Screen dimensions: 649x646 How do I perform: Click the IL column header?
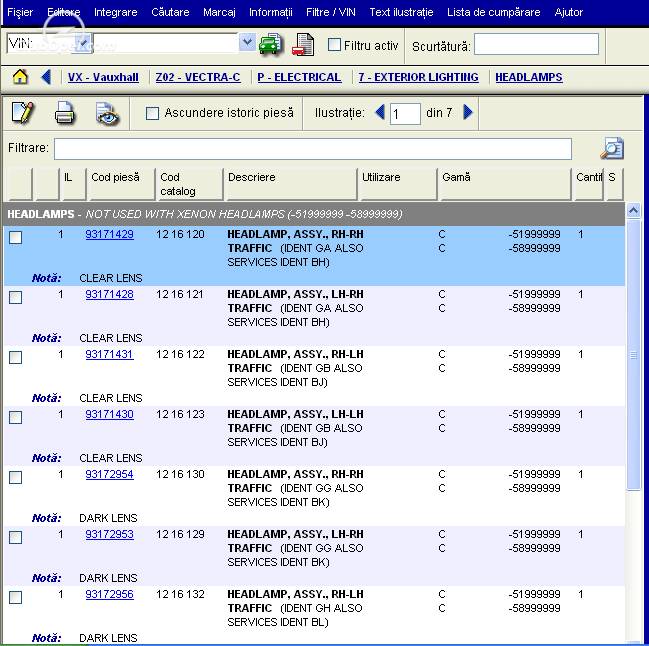(x=73, y=184)
